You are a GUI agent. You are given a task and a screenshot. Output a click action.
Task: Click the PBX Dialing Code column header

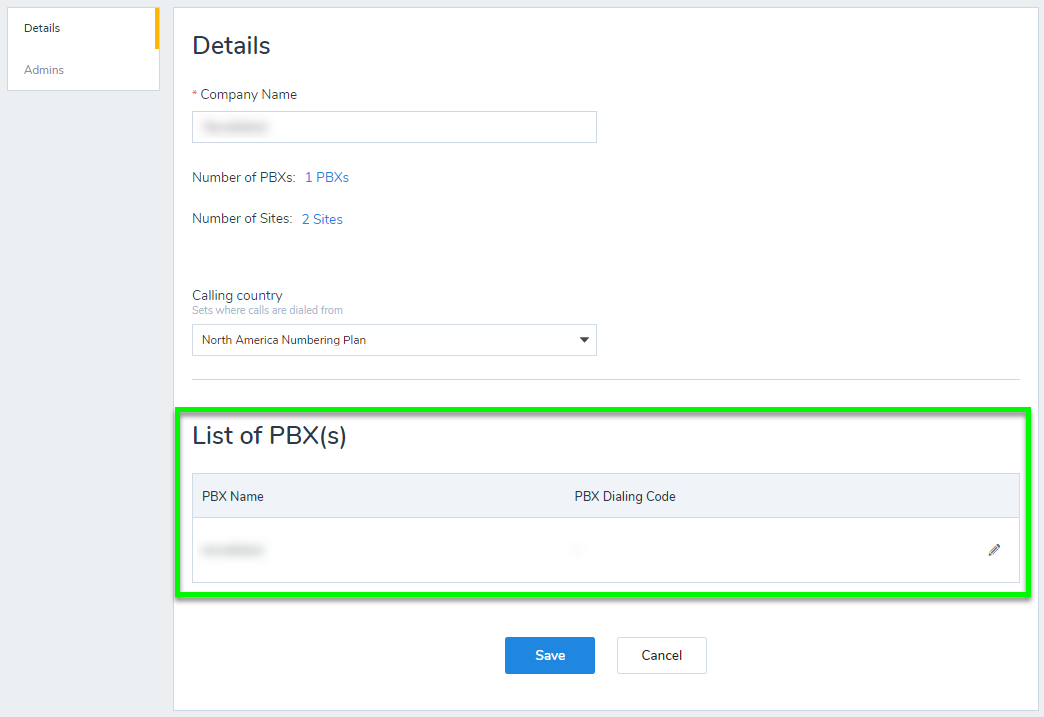625,497
